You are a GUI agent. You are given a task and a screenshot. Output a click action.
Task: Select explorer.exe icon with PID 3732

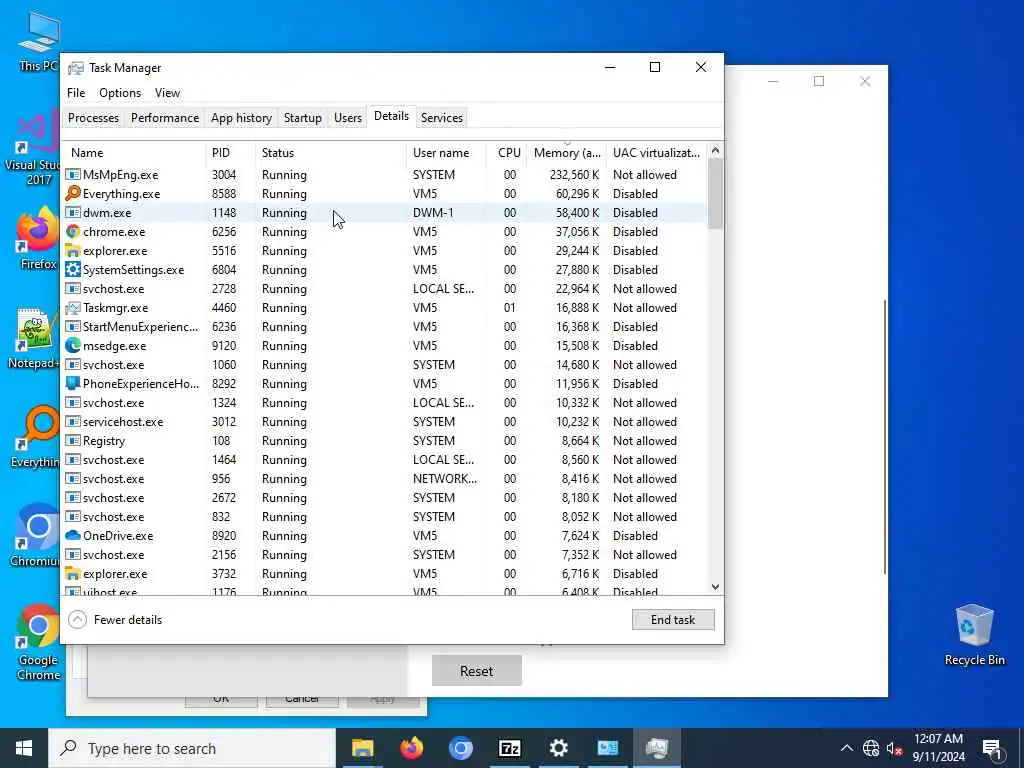point(73,573)
